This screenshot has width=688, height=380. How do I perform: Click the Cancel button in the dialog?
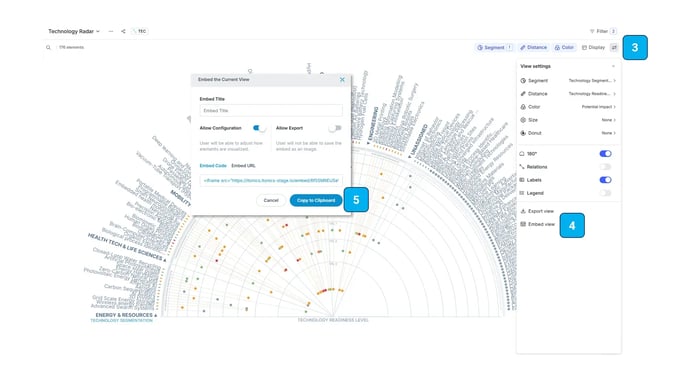point(271,201)
